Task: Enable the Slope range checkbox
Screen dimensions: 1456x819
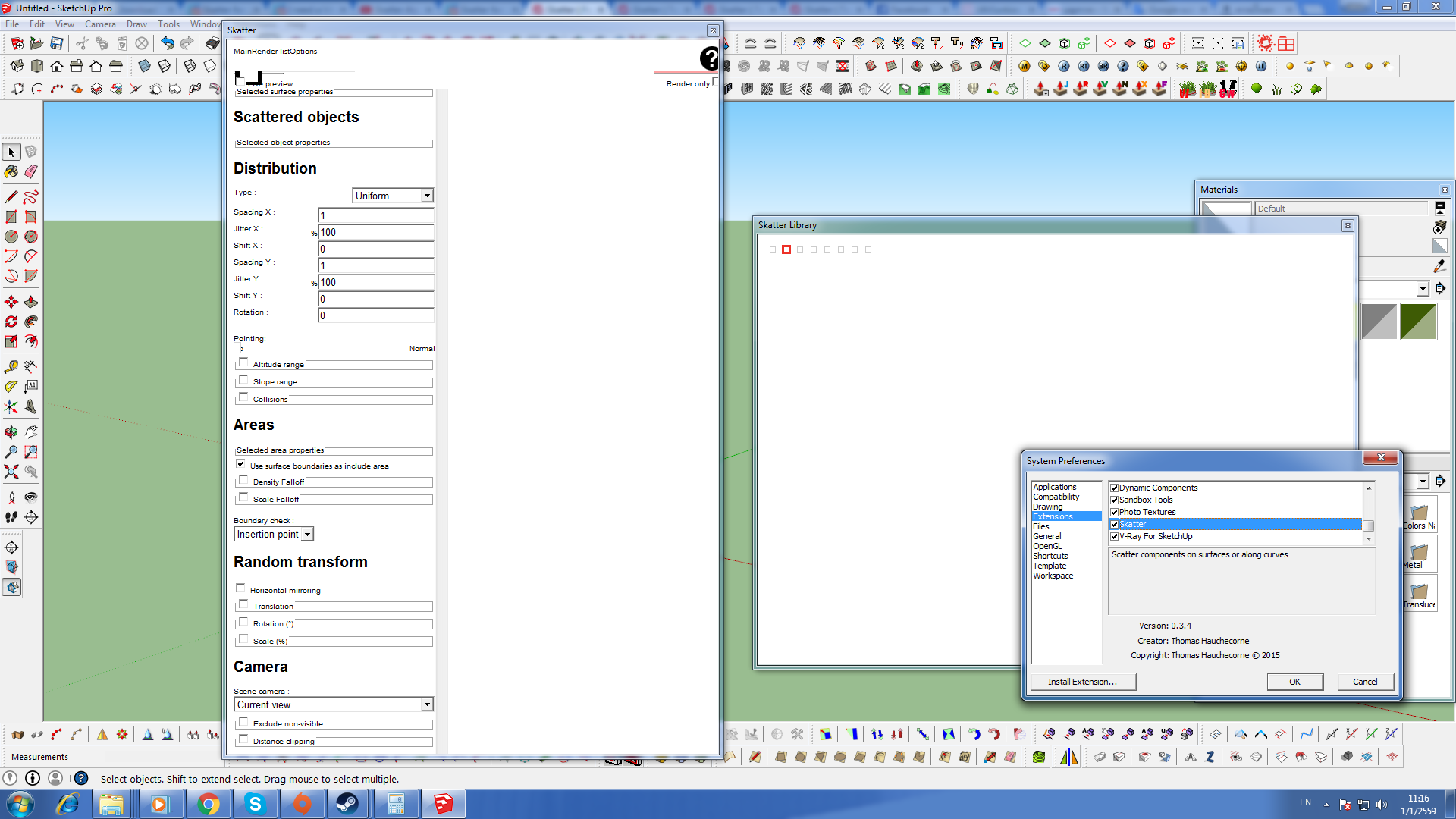Action: click(243, 380)
